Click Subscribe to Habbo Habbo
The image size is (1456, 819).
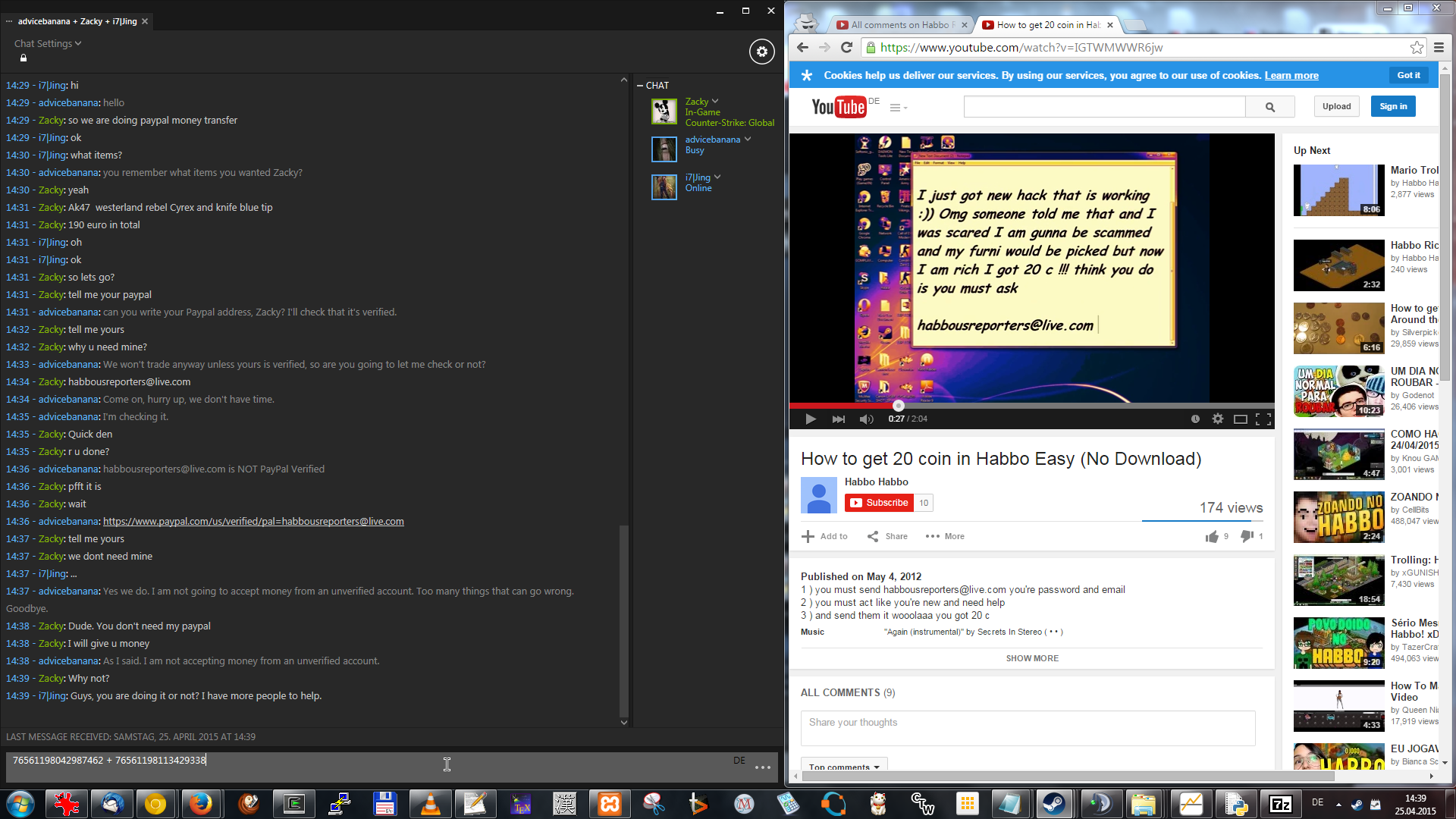[x=879, y=503]
